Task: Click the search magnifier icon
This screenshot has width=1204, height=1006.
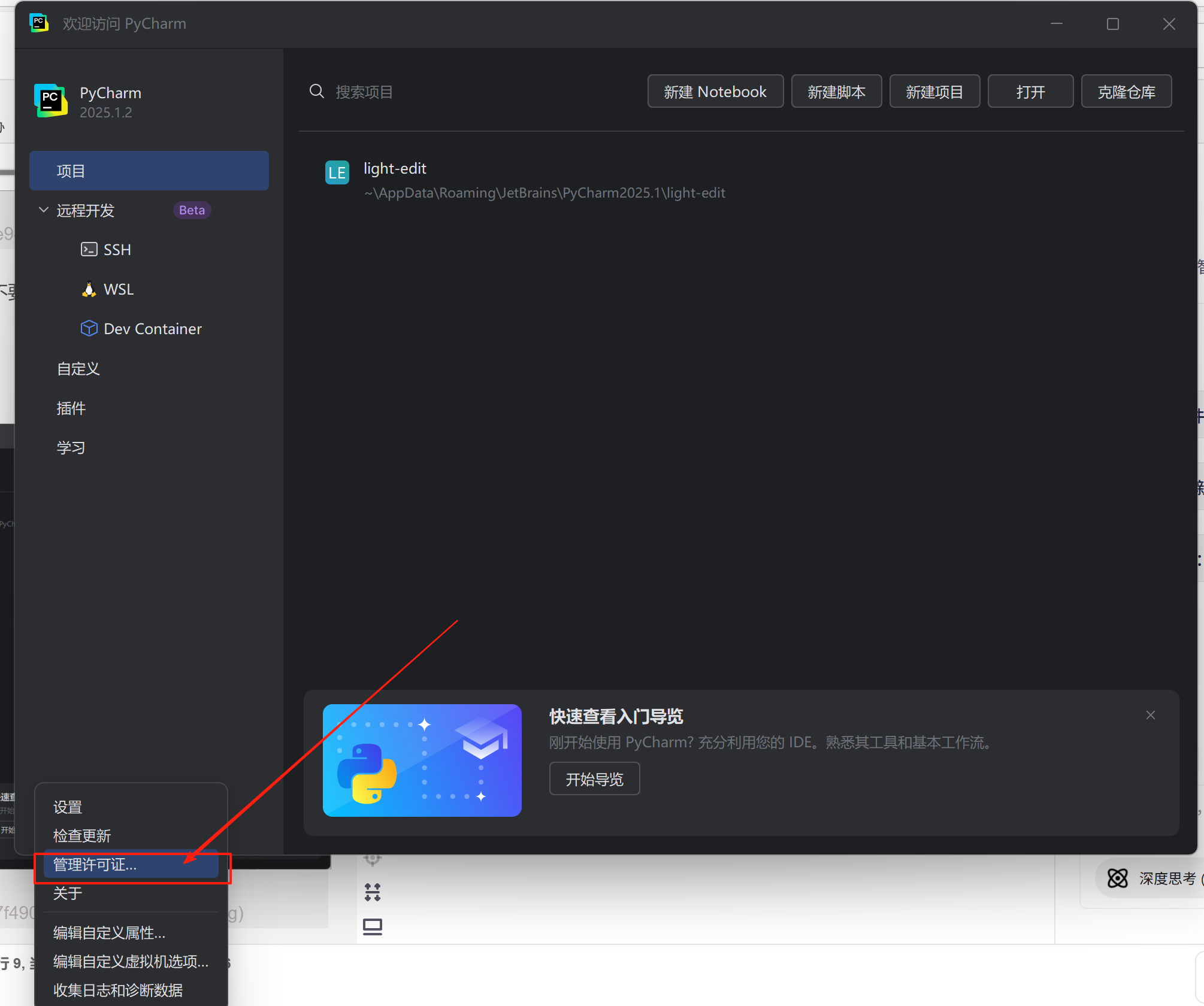Action: point(316,92)
